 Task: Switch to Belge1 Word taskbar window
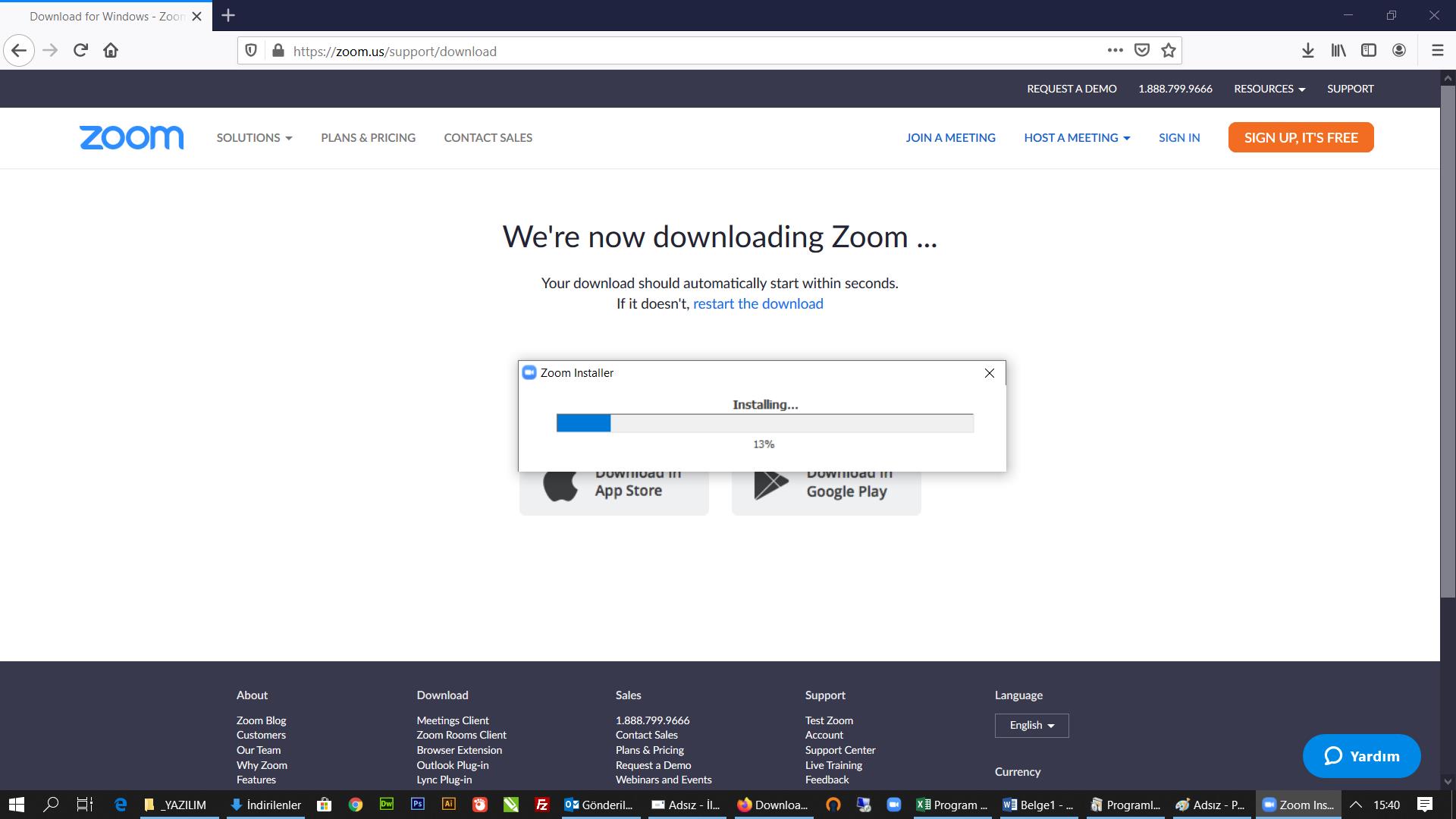[1037, 805]
